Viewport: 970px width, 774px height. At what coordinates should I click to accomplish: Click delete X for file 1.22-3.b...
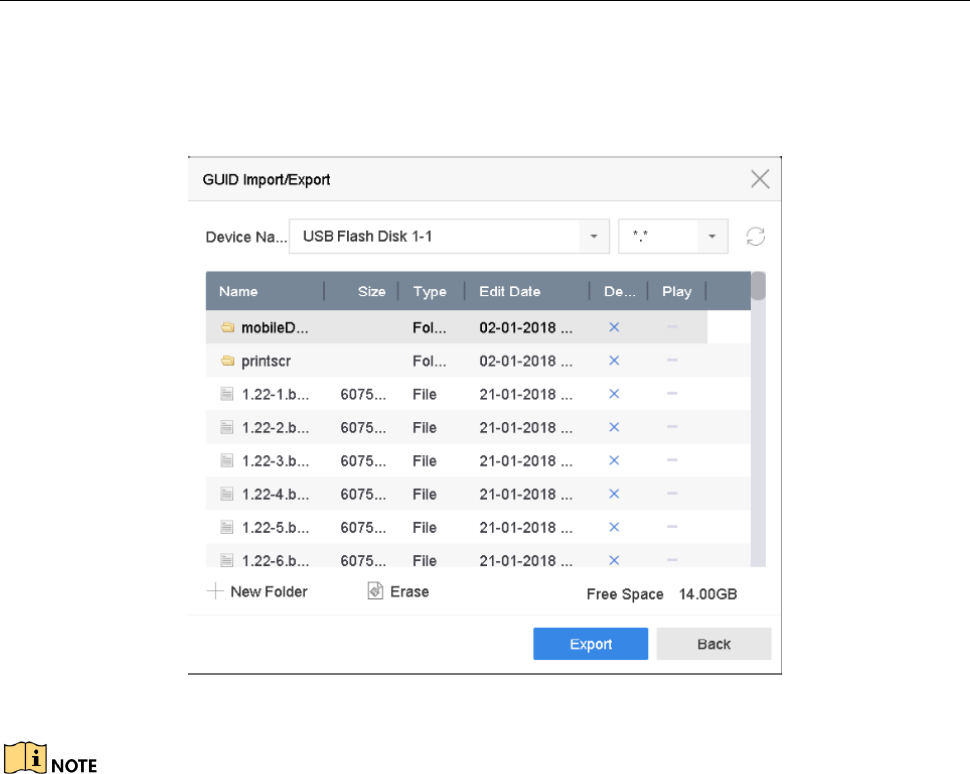(614, 461)
